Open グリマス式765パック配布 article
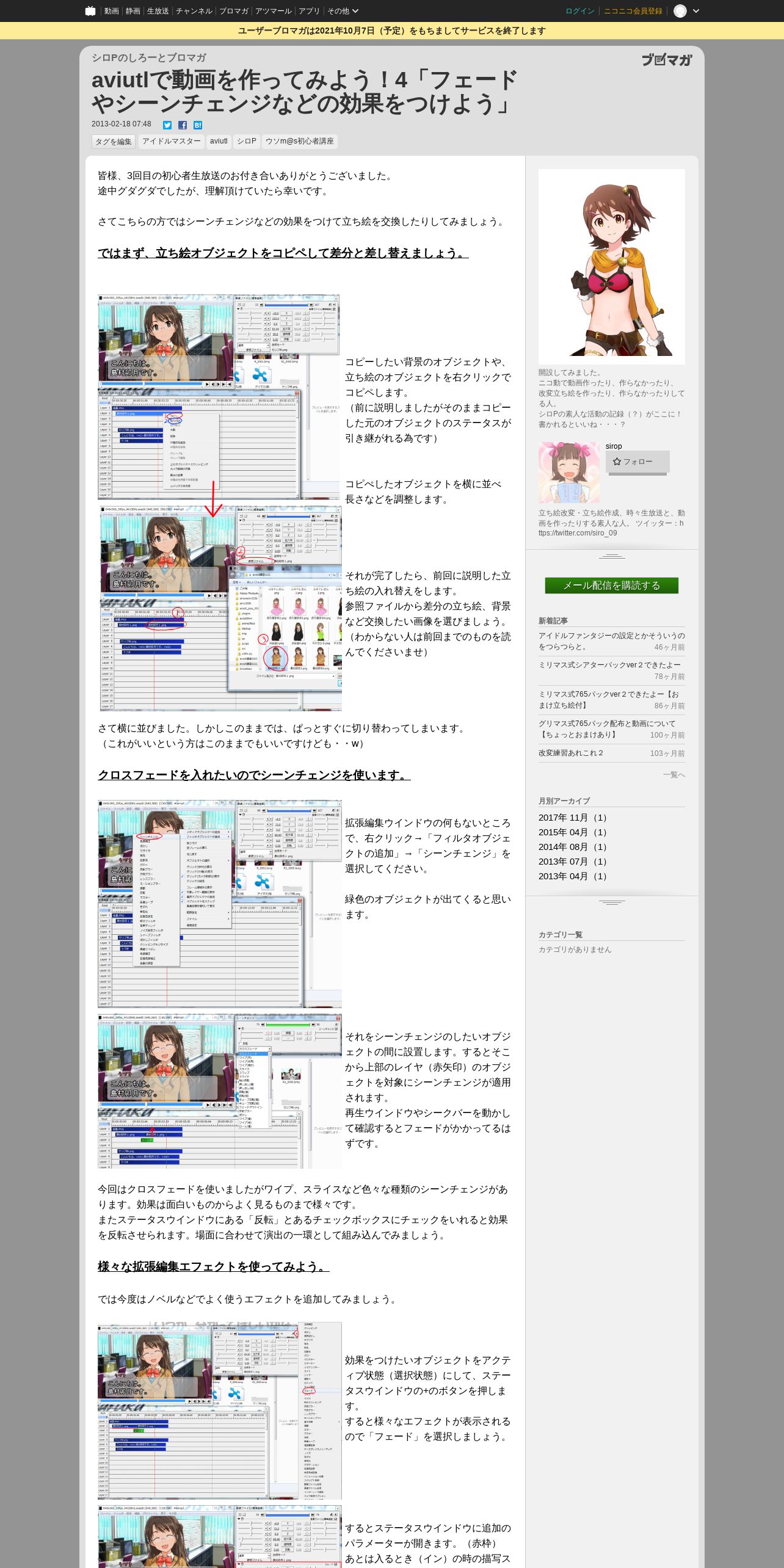This screenshot has height=1568, width=784. [x=607, y=729]
